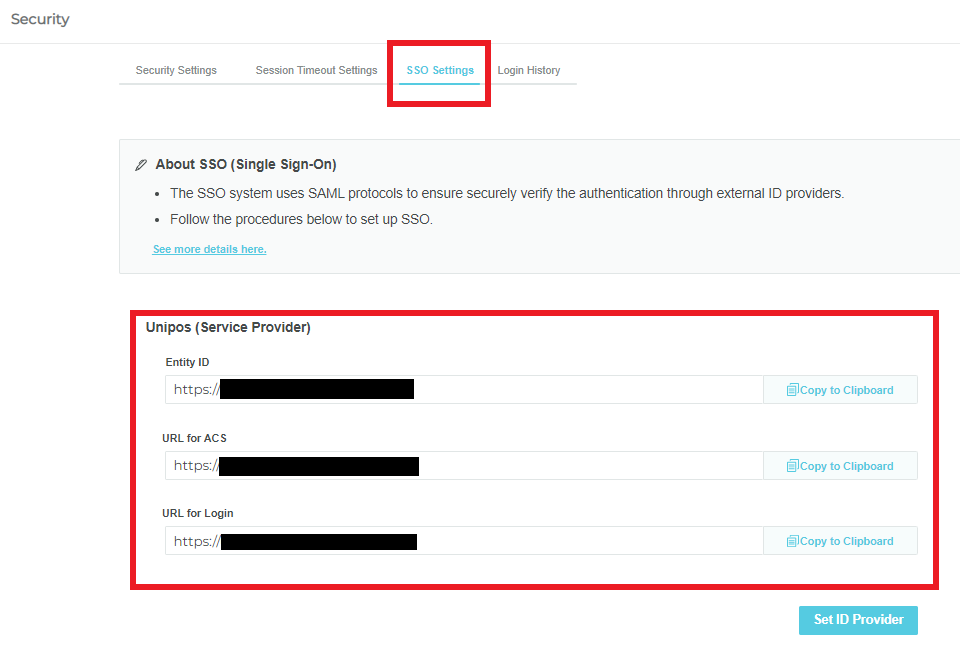Viewport: 960px width, 648px height.
Task: Click the About SSO (Single Sign-On) heading
Action: [x=246, y=164]
